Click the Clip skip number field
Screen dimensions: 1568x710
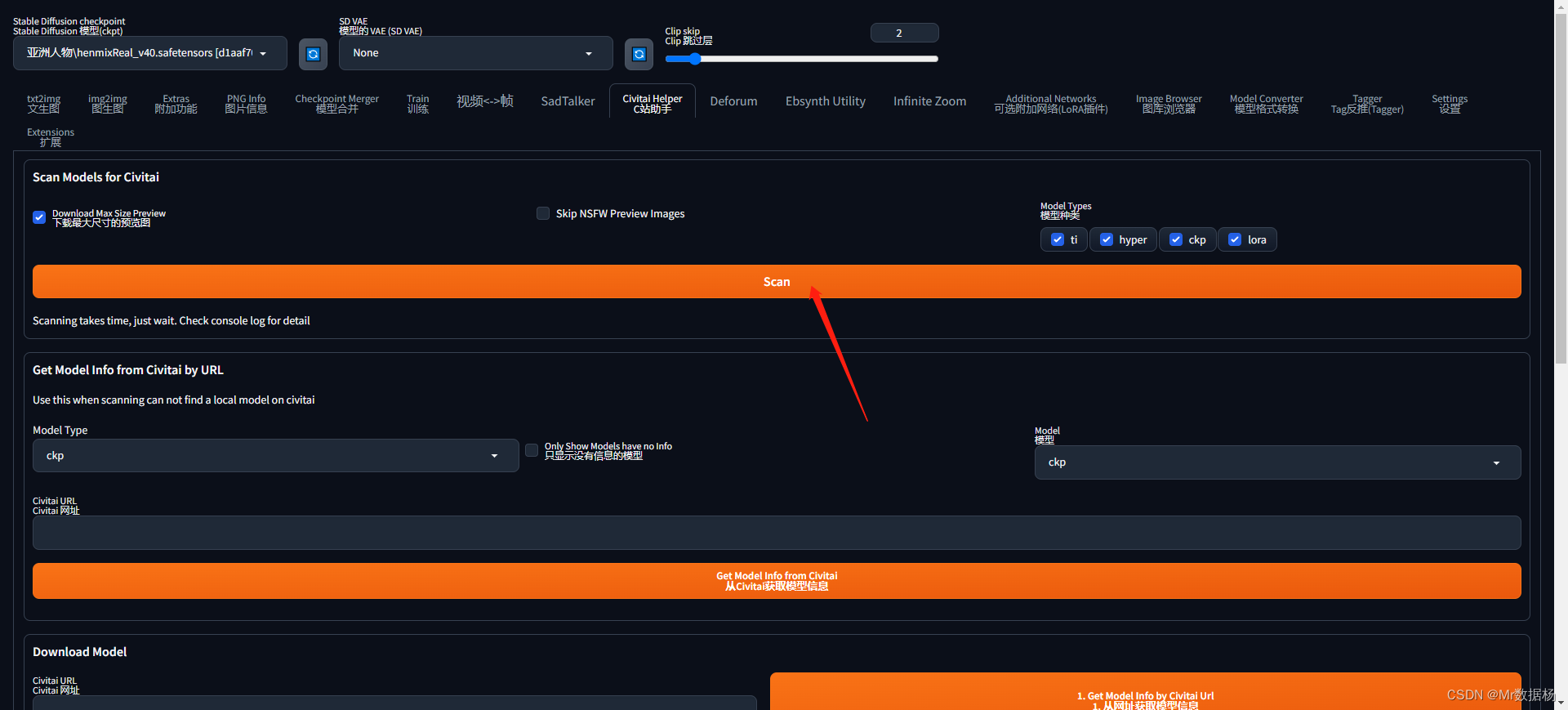click(x=905, y=33)
